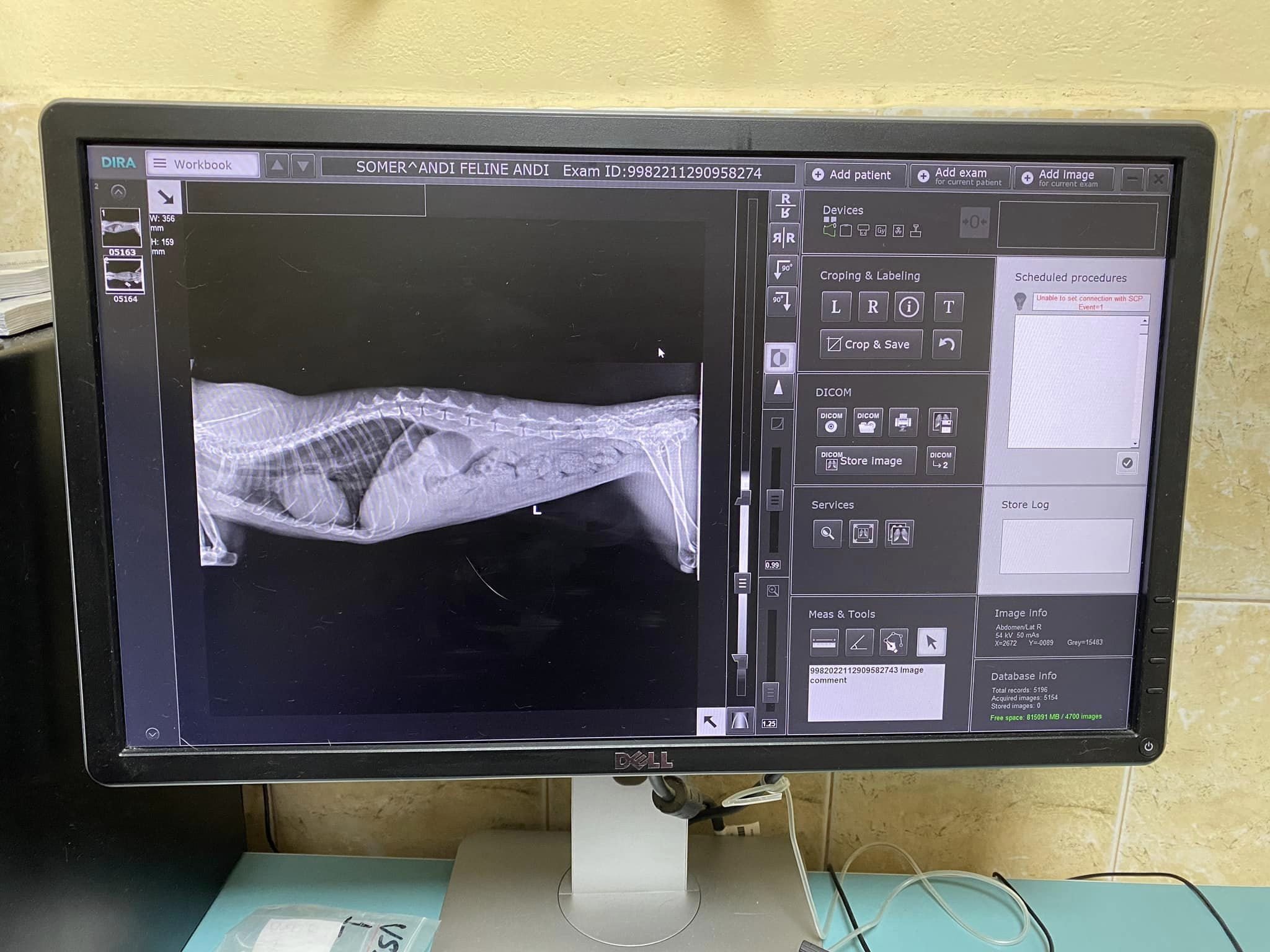1270x952 pixels.
Task: Click the Store Log box
Action: pos(1066,545)
